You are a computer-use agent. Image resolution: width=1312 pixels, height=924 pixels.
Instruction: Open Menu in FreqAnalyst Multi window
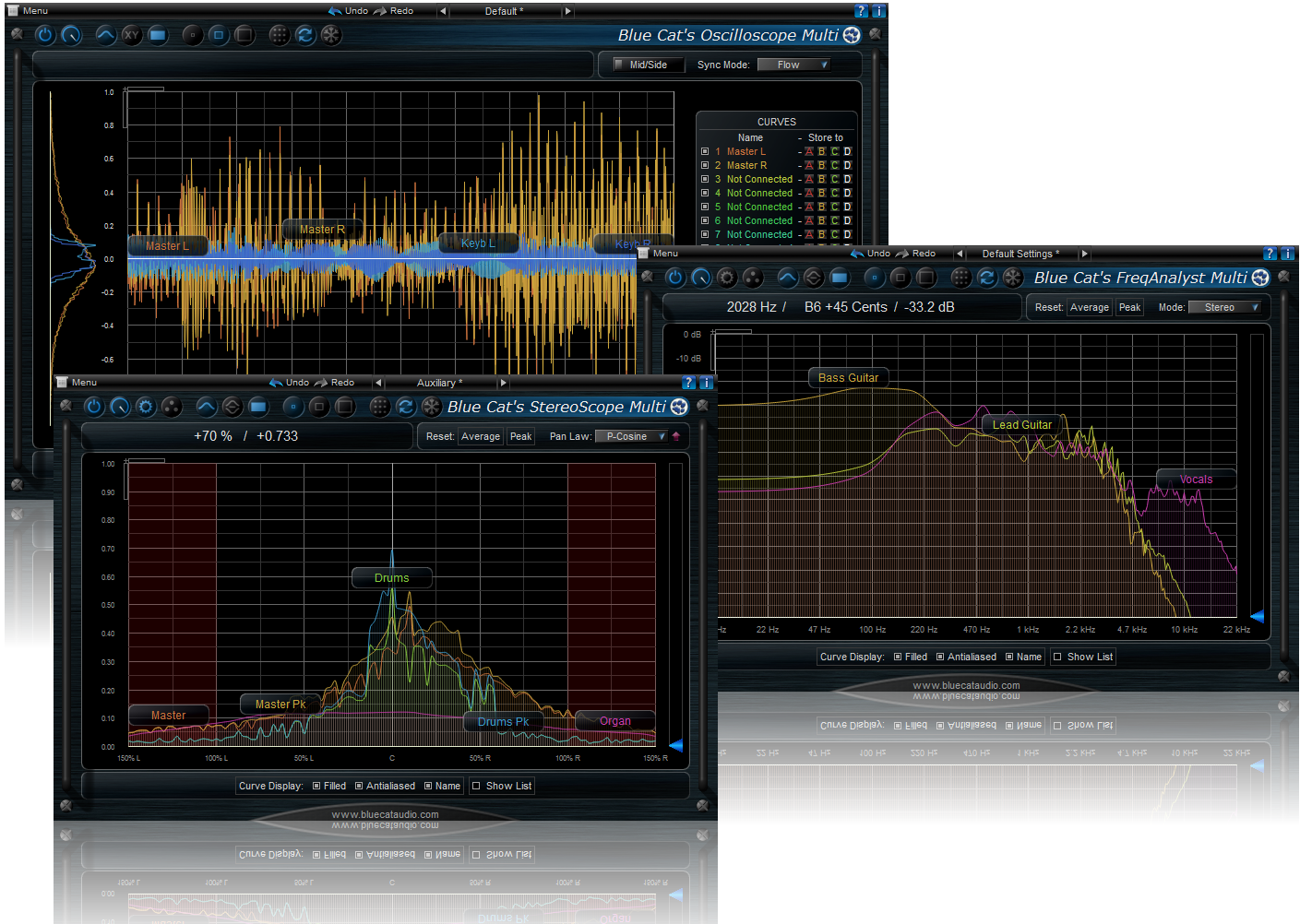coord(659,254)
